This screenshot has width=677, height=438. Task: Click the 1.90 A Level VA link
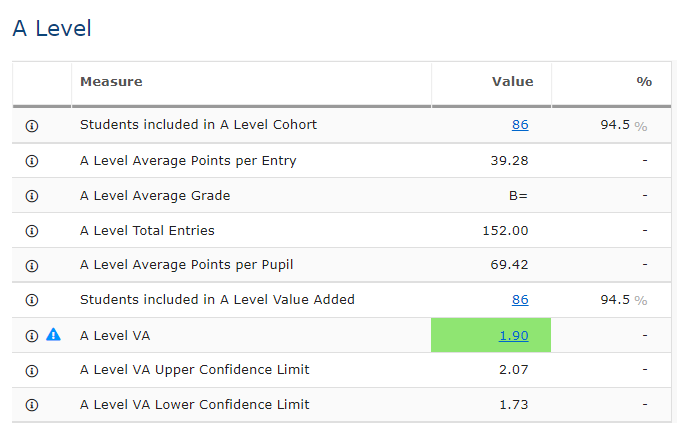(513, 335)
